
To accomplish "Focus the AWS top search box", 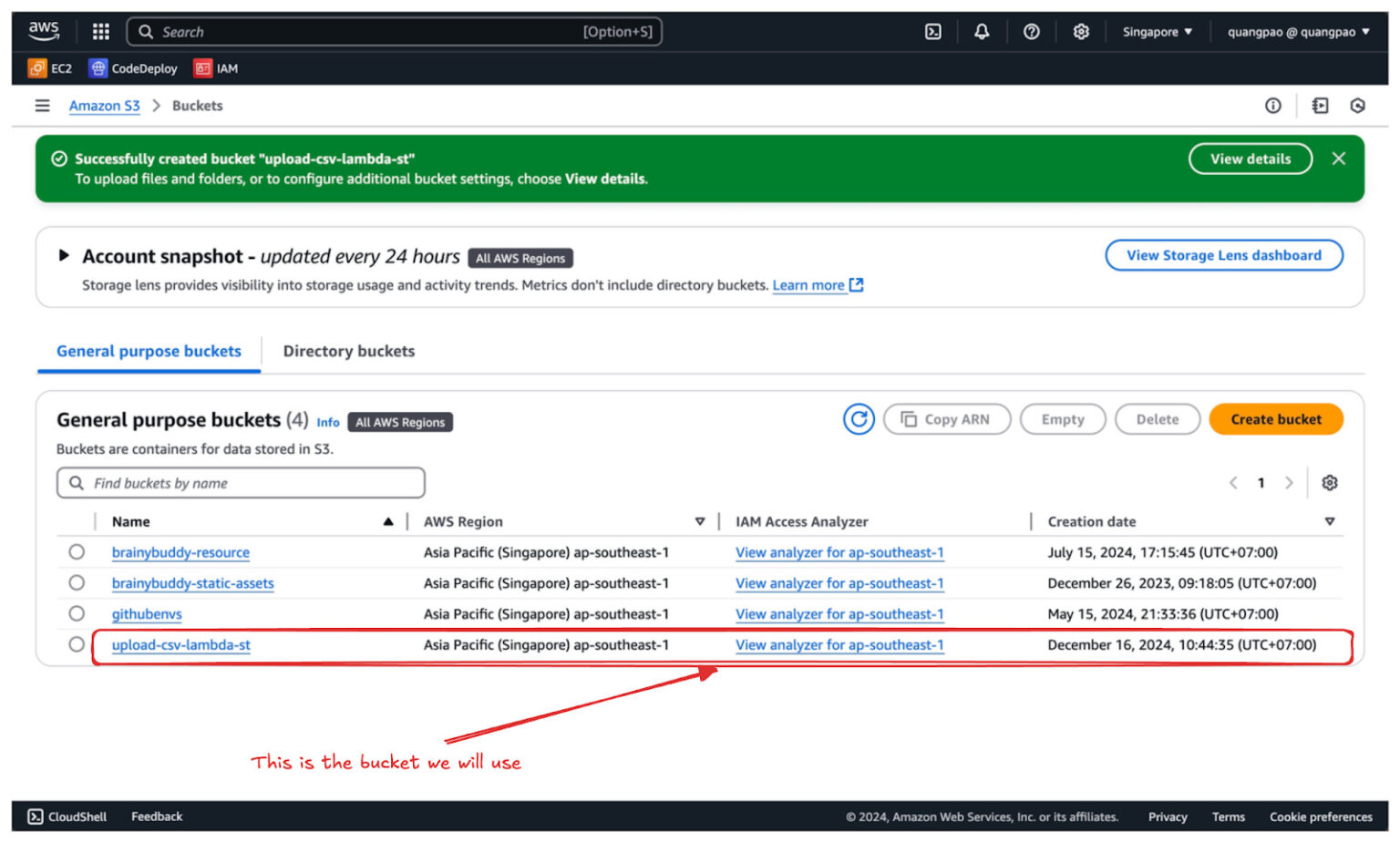I will (x=395, y=32).
